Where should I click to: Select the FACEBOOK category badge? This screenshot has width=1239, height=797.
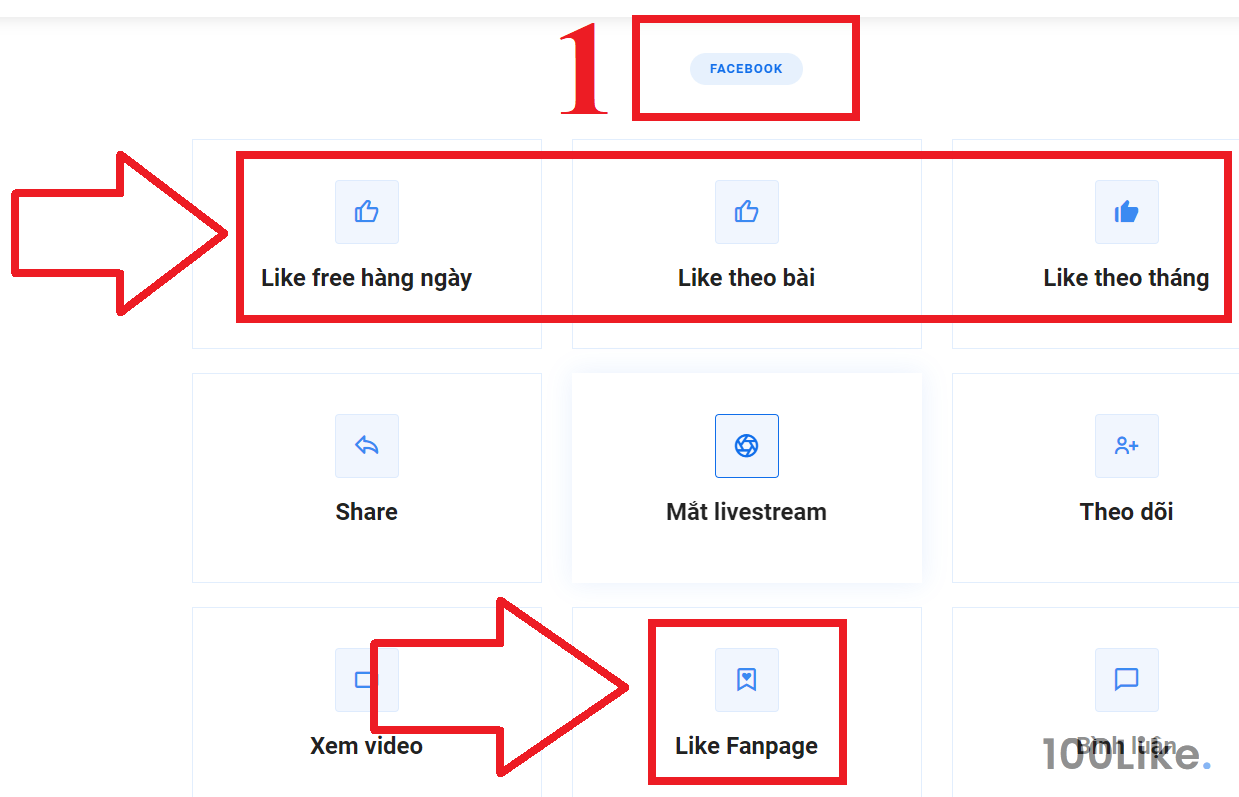(x=746, y=69)
